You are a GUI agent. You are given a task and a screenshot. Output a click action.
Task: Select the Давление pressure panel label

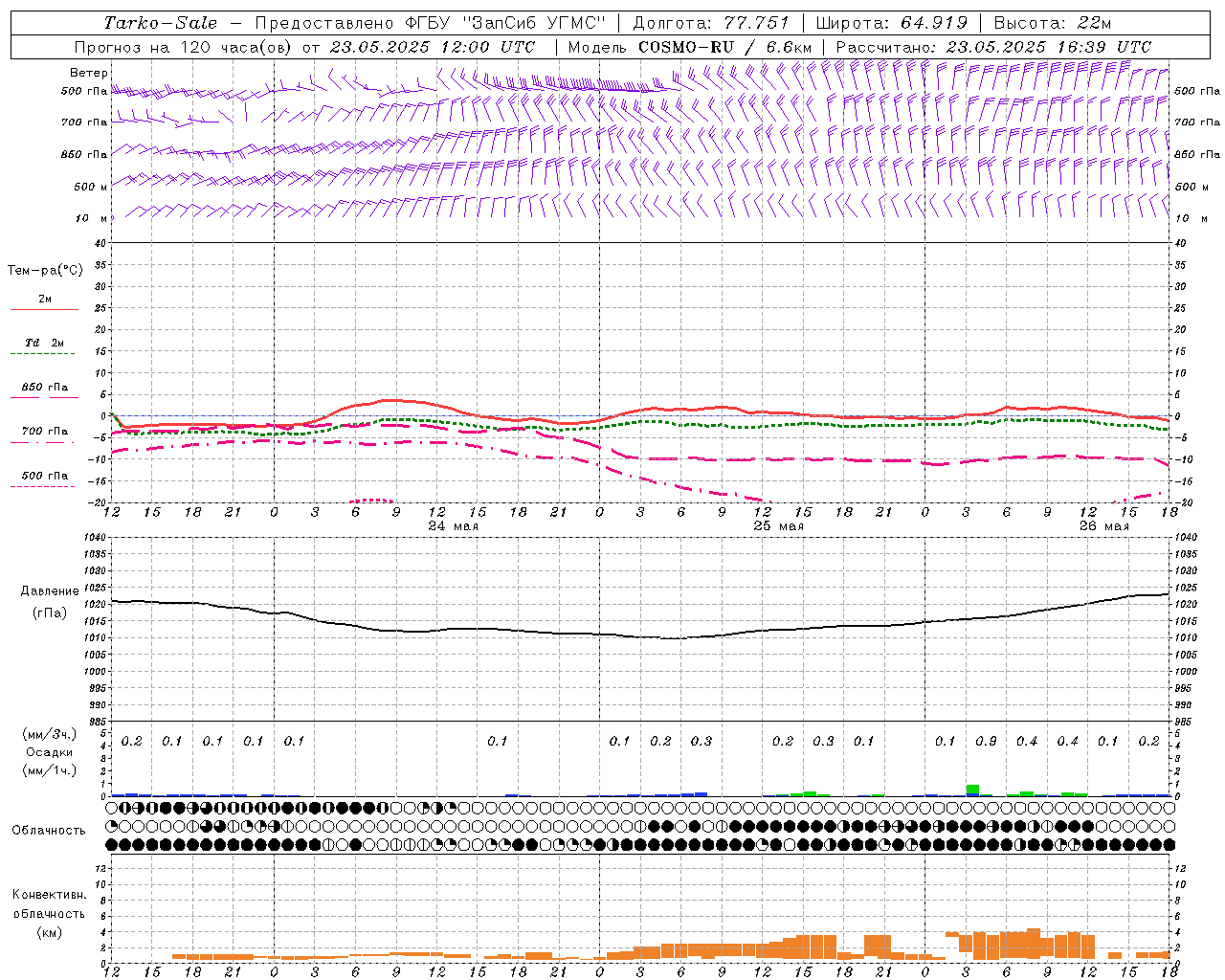(49, 591)
